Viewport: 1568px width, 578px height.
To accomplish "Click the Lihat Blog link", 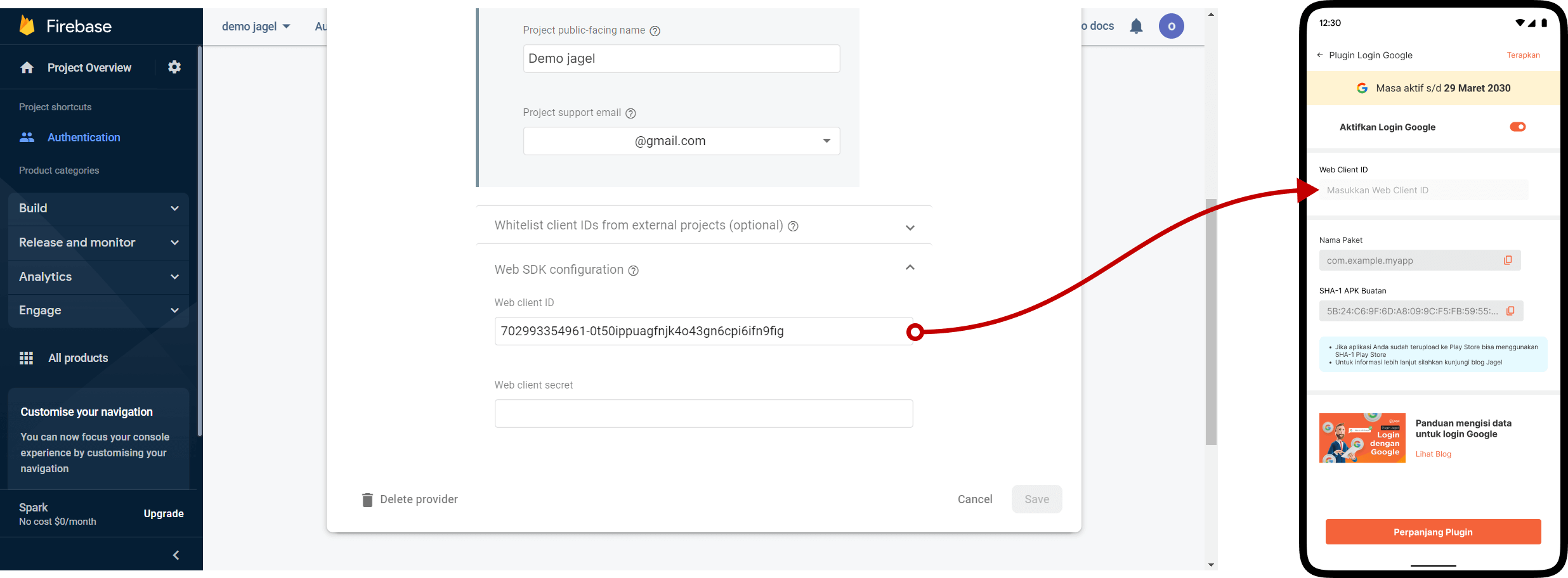I will [x=1434, y=454].
